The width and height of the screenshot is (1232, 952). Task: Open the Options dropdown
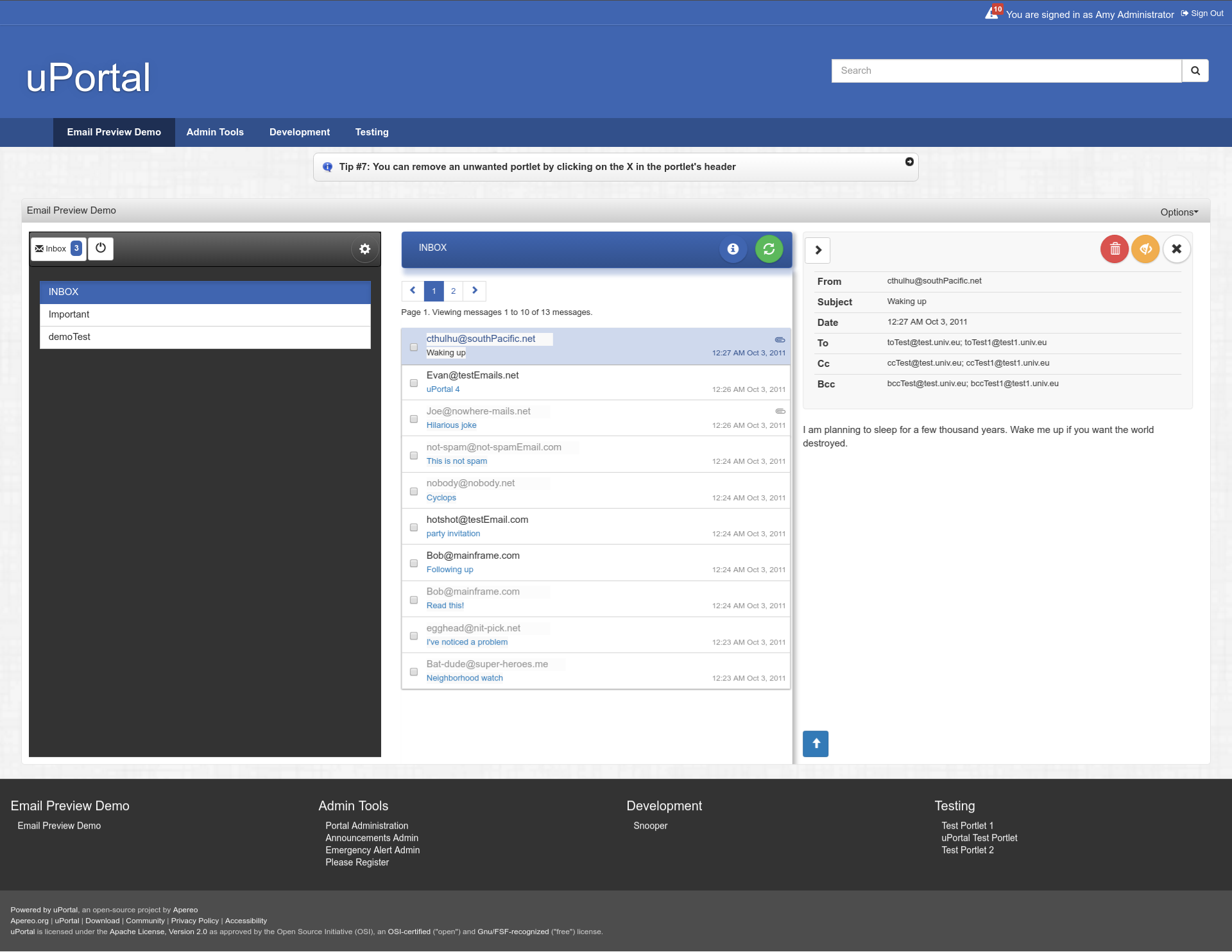1178,212
